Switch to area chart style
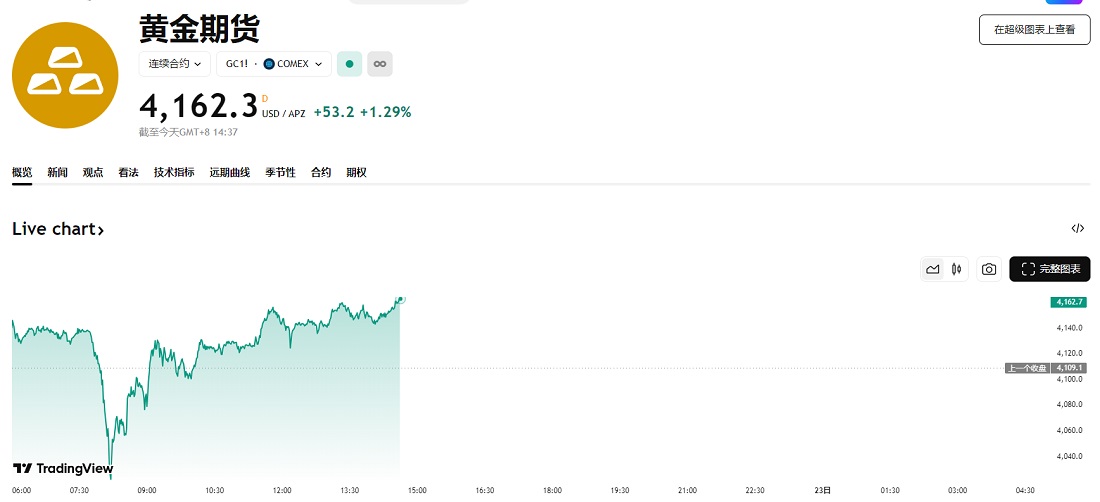Image resolution: width=1100 pixels, height=502 pixels. point(933,269)
